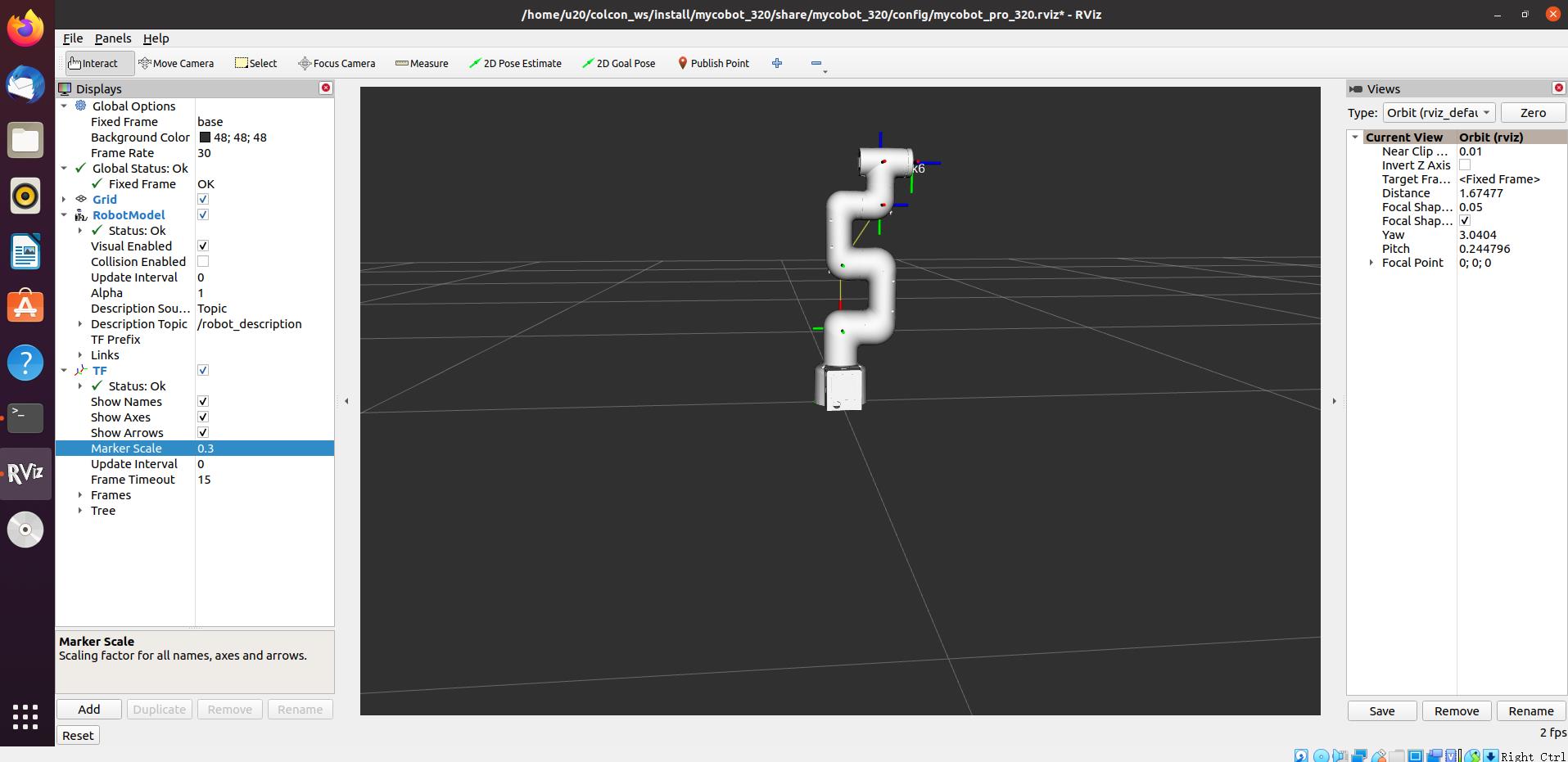
Task: Activate the Measure tool
Action: 422,63
